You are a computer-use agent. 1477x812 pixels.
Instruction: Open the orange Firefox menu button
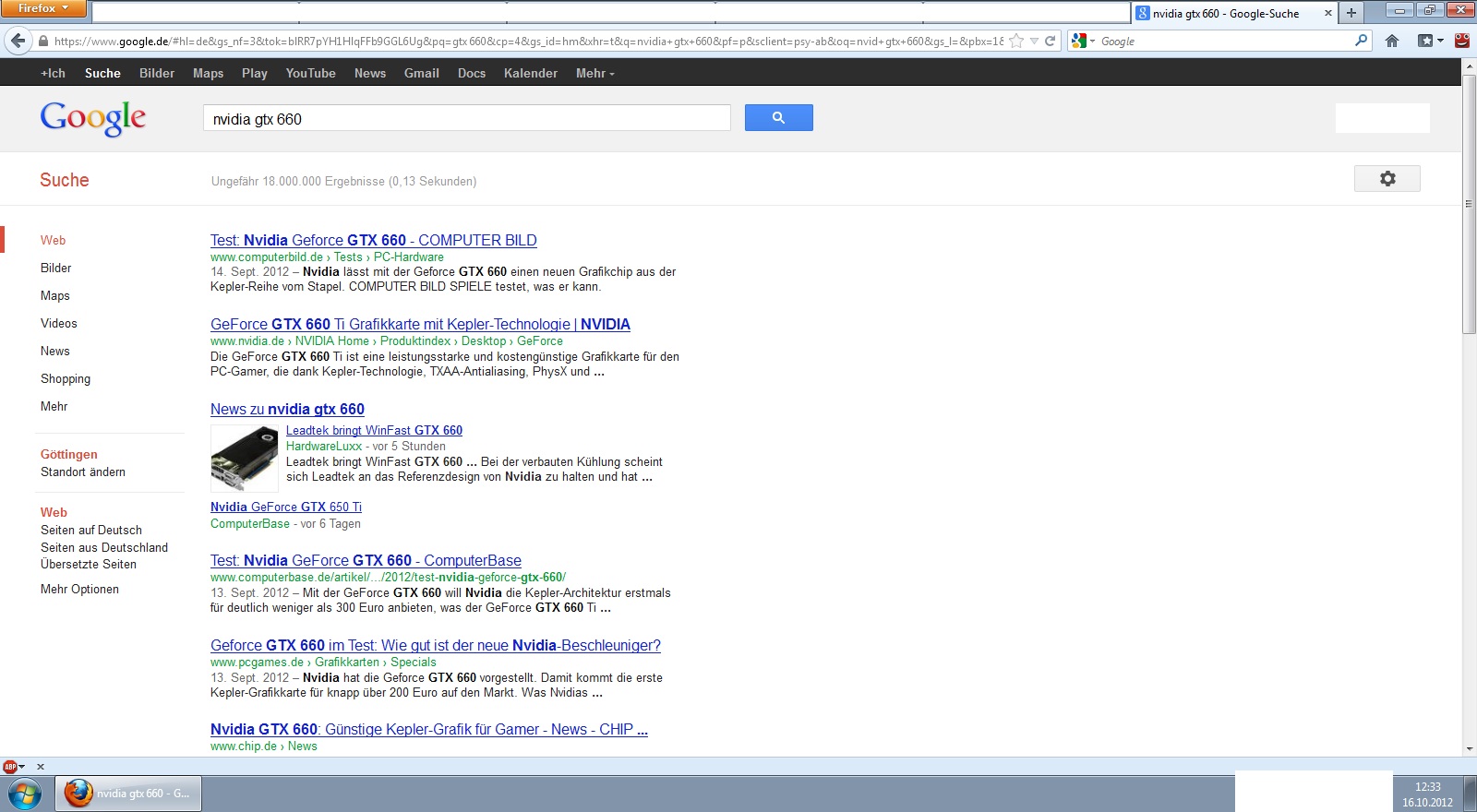(x=42, y=8)
